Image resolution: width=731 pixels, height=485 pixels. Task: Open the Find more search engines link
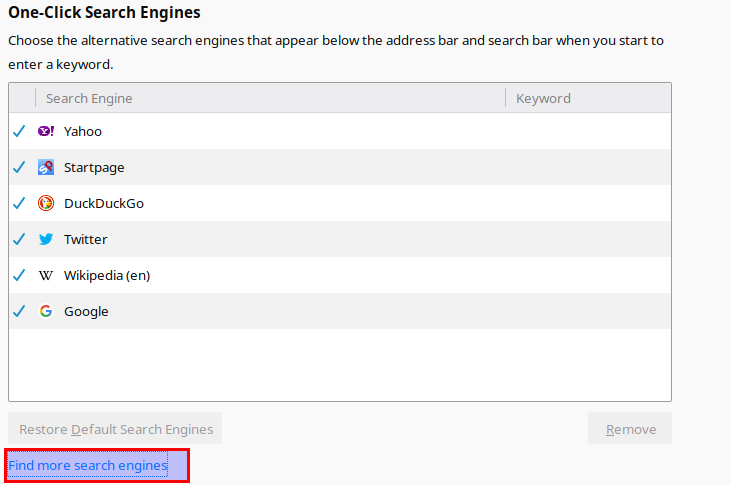click(88, 465)
